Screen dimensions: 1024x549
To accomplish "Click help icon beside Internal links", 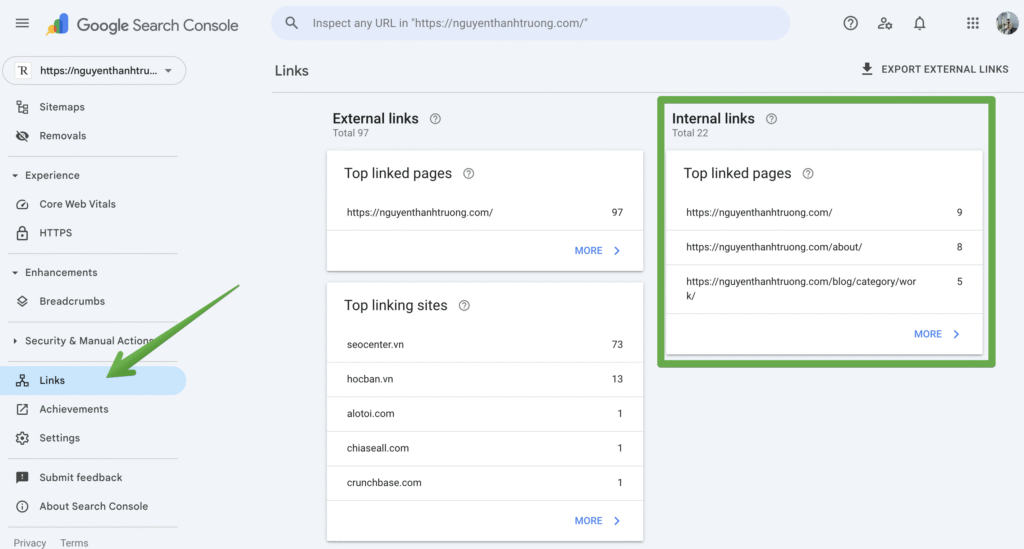I will point(771,119).
